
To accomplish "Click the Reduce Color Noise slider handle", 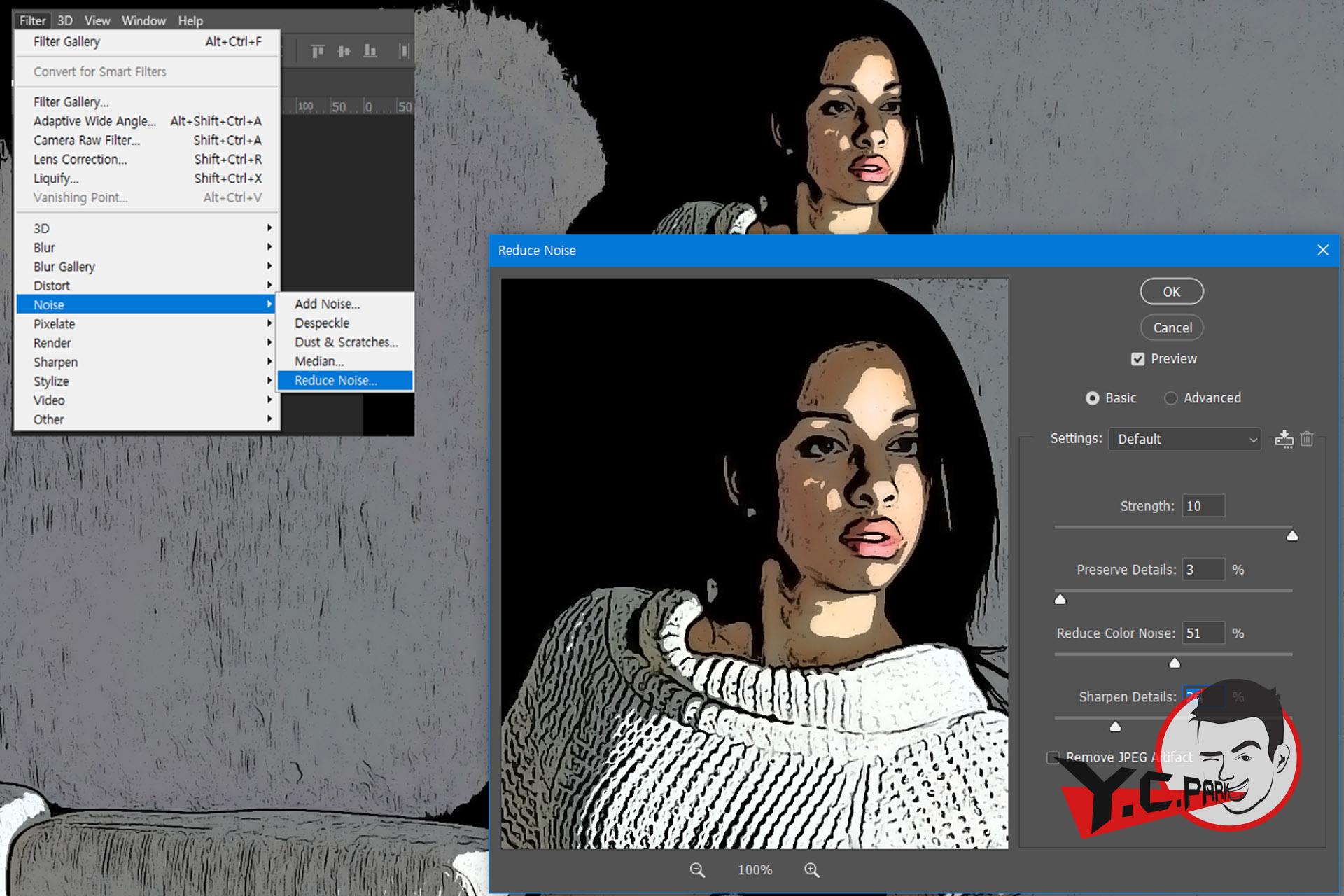I will (x=1175, y=663).
